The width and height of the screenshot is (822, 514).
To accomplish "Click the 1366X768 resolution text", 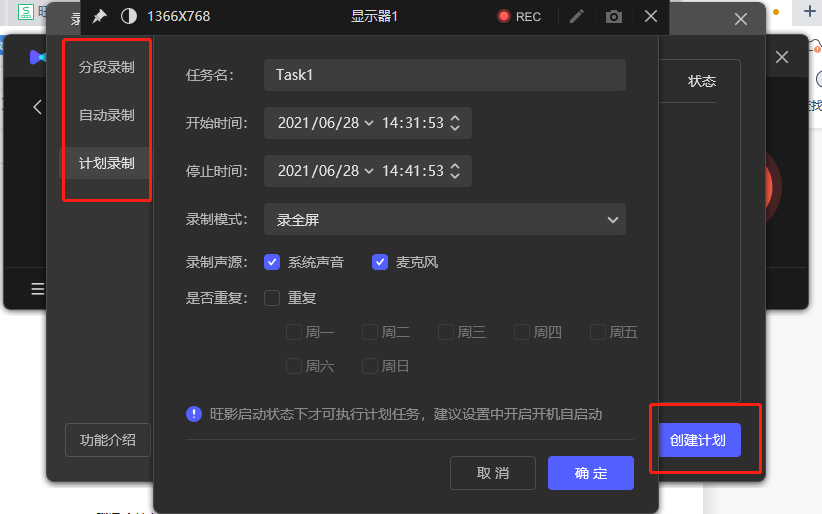I will [178, 16].
